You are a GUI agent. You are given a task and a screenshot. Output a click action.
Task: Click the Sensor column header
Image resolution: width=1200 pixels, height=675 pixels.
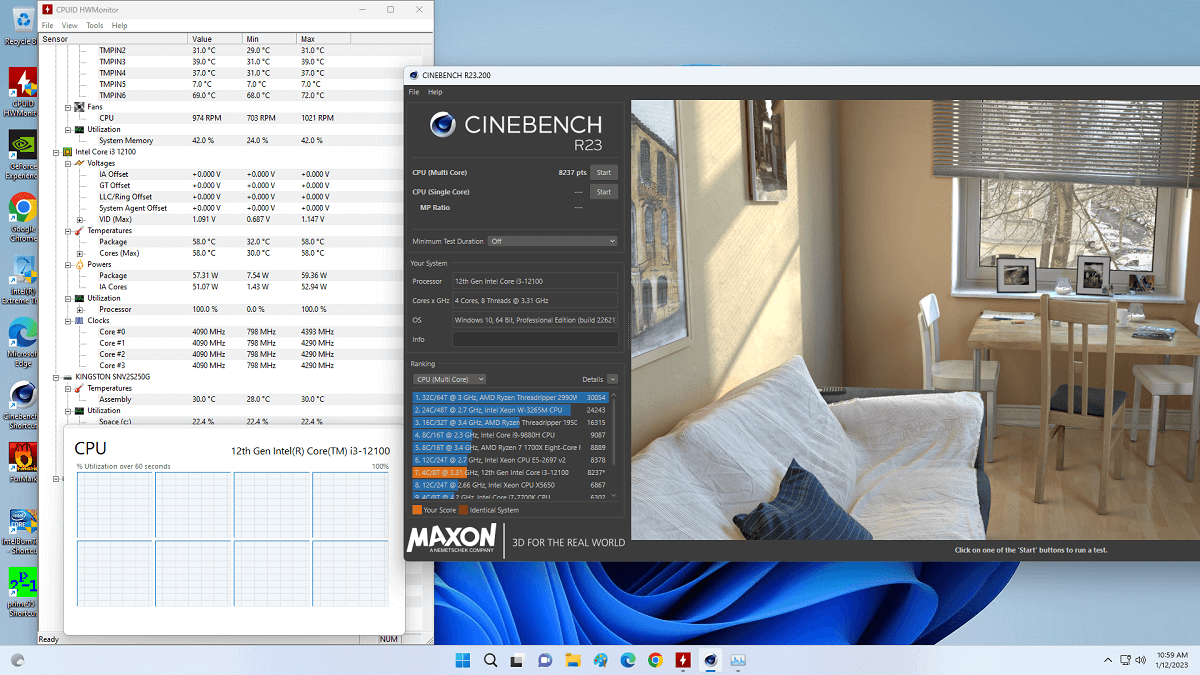click(113, 39)
